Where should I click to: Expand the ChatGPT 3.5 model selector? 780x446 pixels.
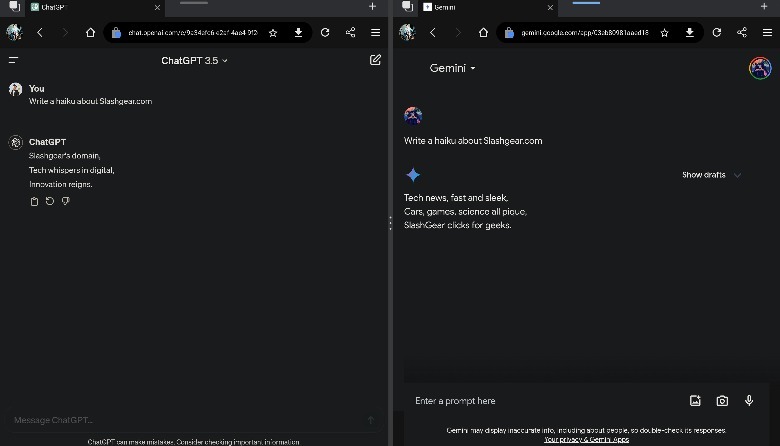[x=195, y=61]
